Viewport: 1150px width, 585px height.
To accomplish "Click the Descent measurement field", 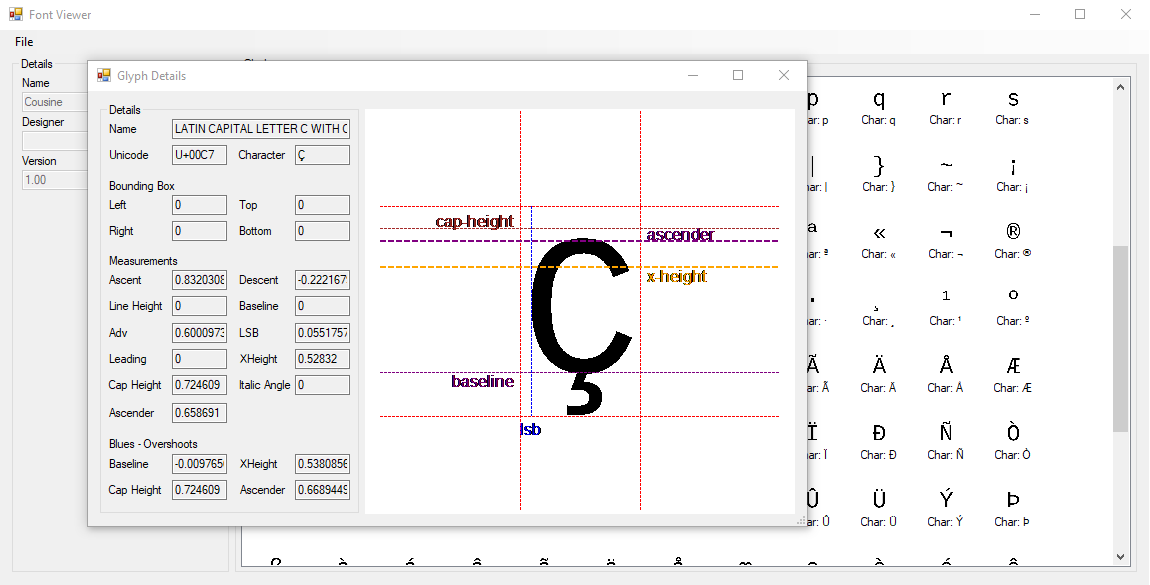I will (x=322, y=281).
